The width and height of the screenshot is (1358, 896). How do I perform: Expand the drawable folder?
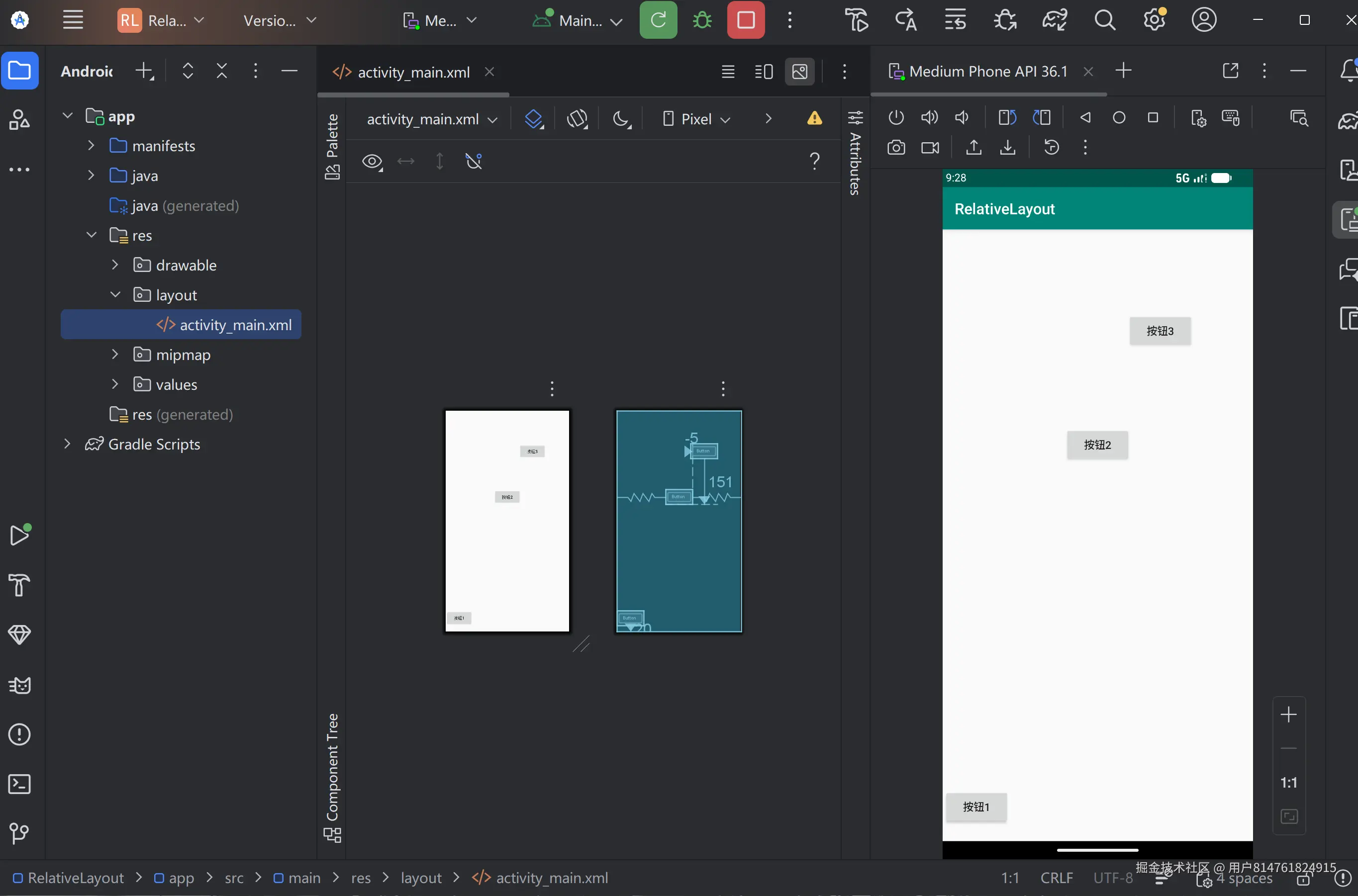[115, 265]
